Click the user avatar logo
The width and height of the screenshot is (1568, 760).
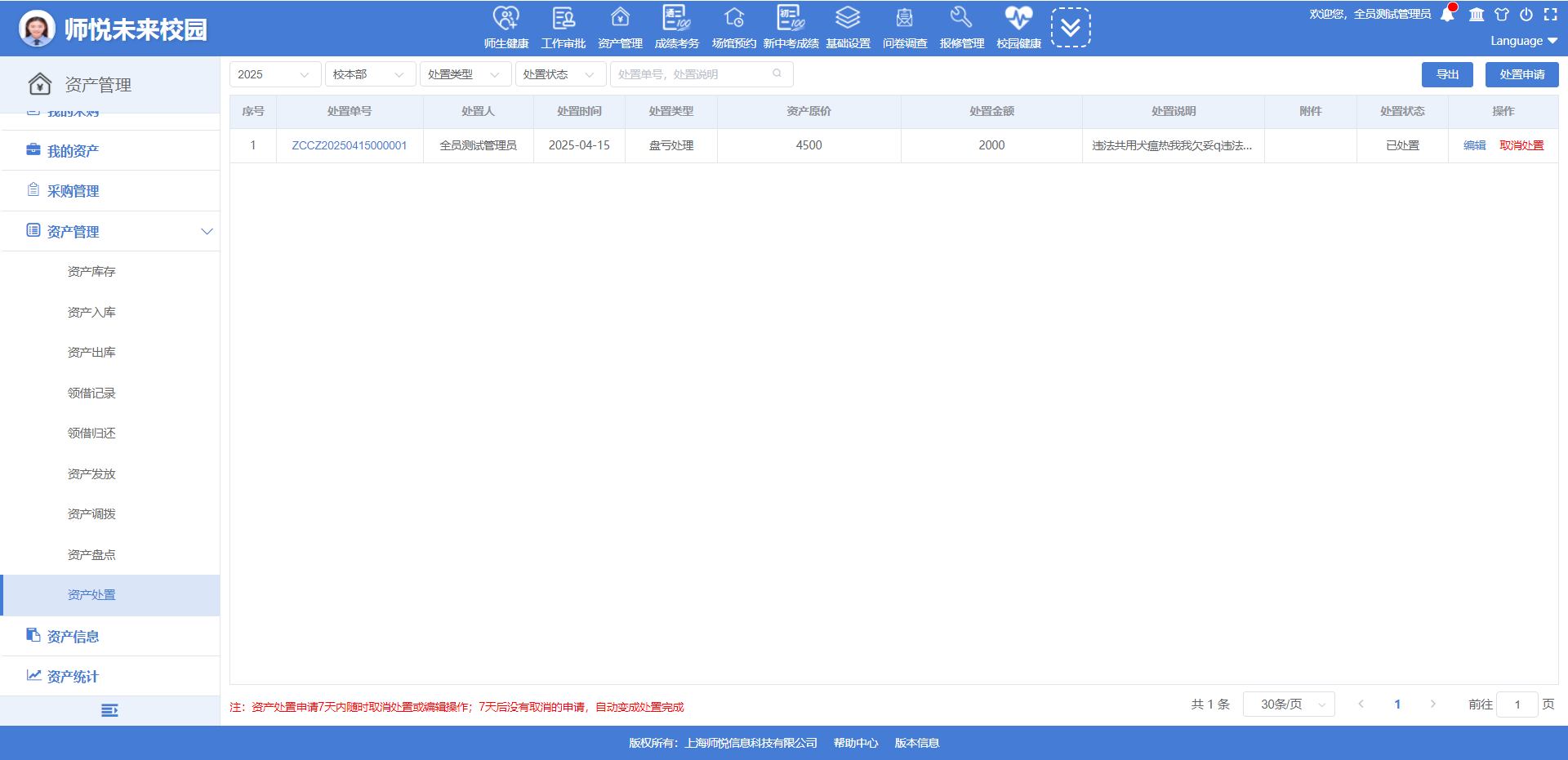click(x=37, y=29)
